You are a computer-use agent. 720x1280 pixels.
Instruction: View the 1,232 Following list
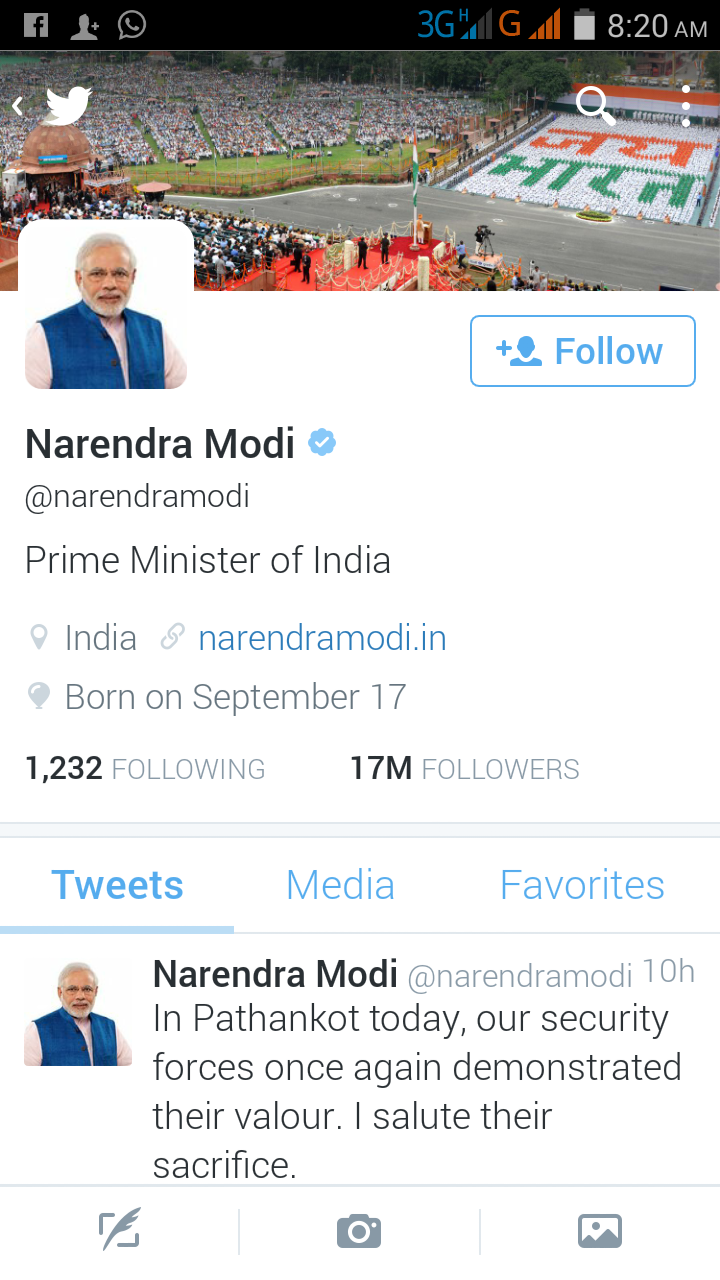145,768
